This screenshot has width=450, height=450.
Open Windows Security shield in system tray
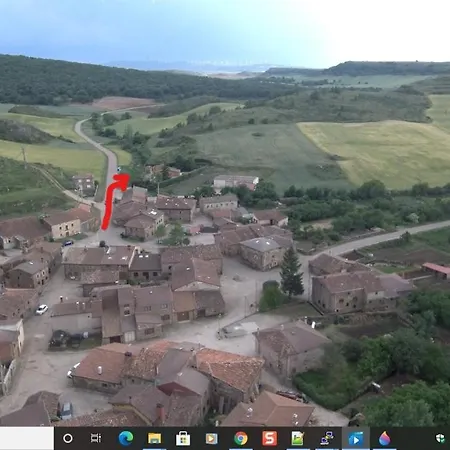pyautogui.click(x=440, y=438)
